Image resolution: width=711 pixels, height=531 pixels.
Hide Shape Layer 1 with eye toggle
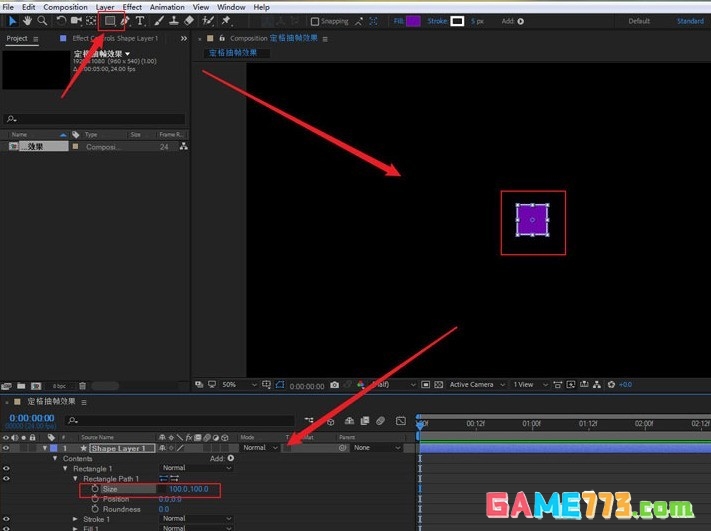click(7, 448)
